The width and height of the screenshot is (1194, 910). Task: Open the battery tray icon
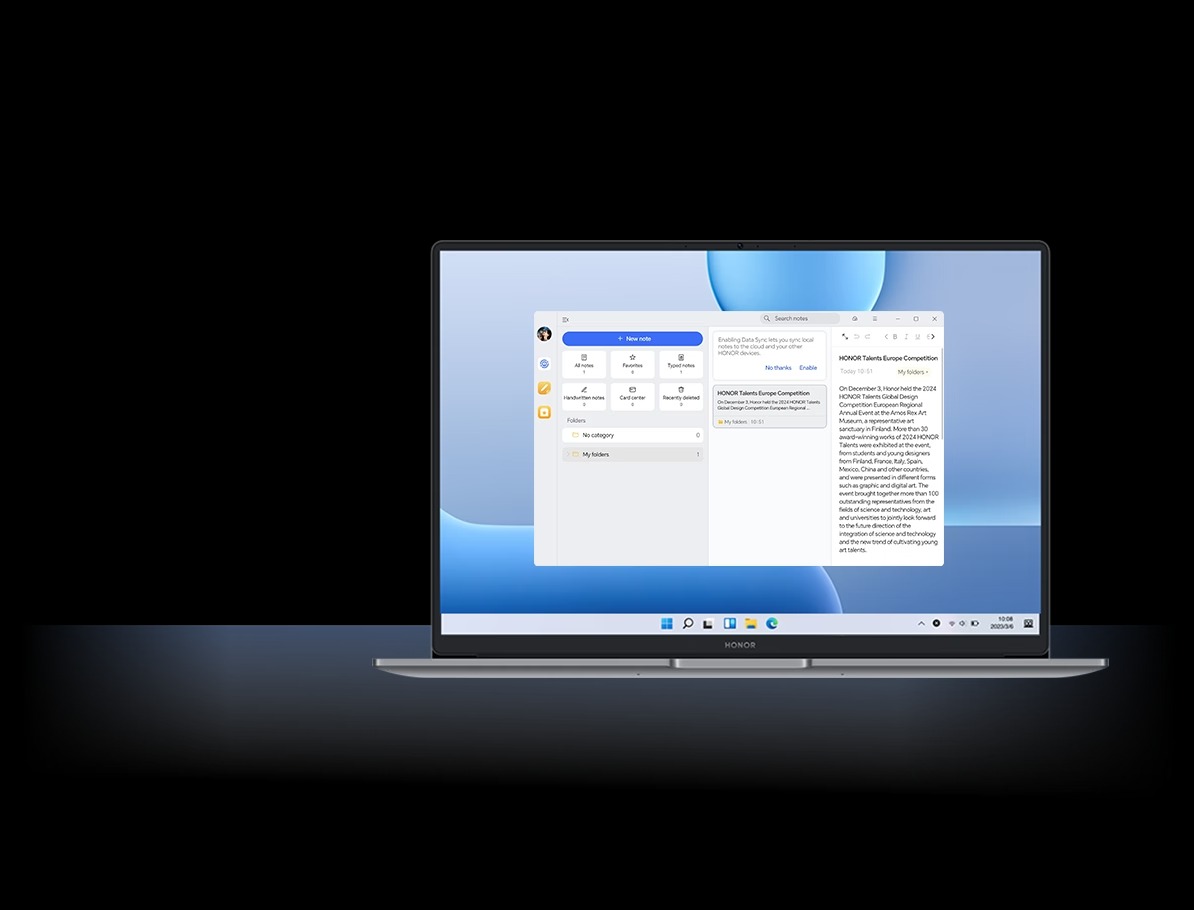click(975, 624)
